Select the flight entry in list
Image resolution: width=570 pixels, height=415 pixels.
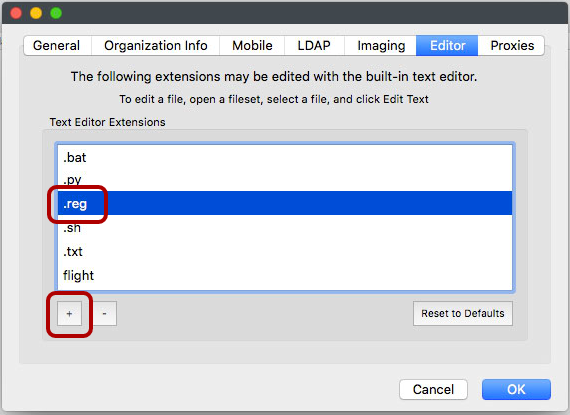pyautogui.click(x=285, y=275)
